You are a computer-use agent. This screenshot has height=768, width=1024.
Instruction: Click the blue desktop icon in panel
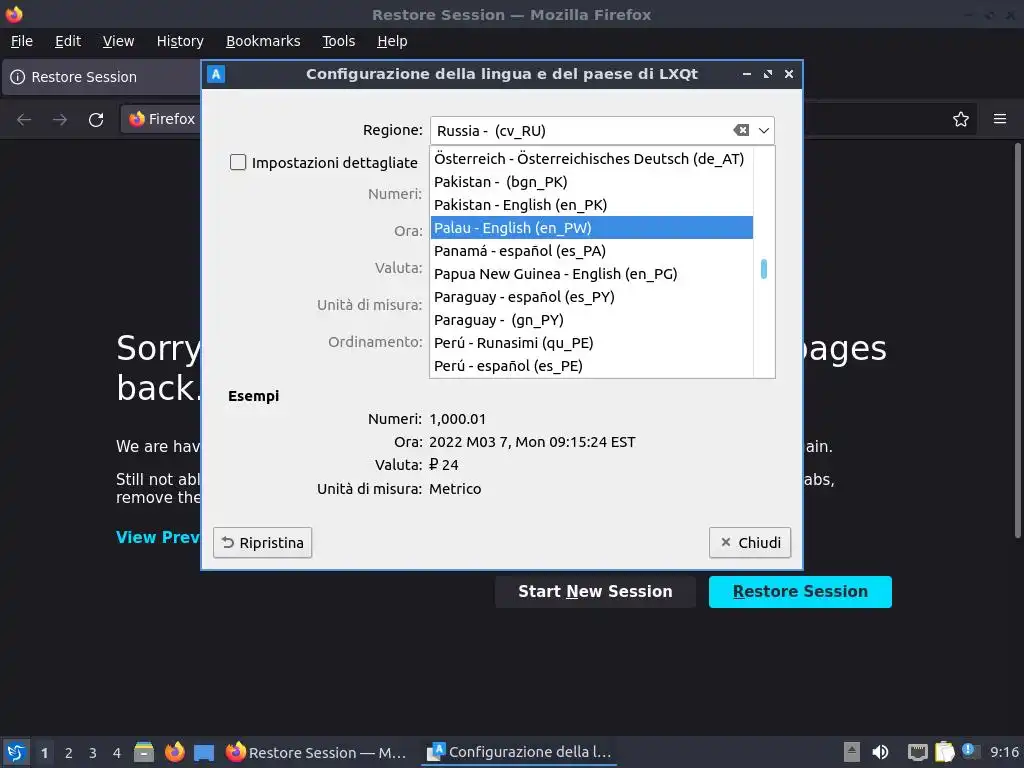click(x=204, y=752)
